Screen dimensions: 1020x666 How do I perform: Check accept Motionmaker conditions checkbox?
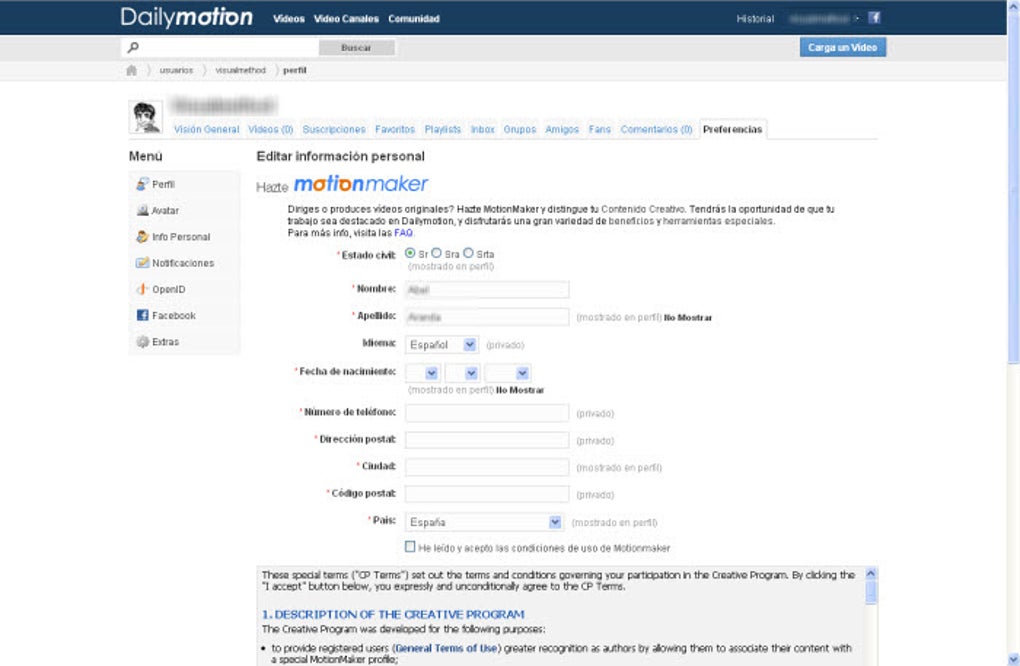pos(410,547)
